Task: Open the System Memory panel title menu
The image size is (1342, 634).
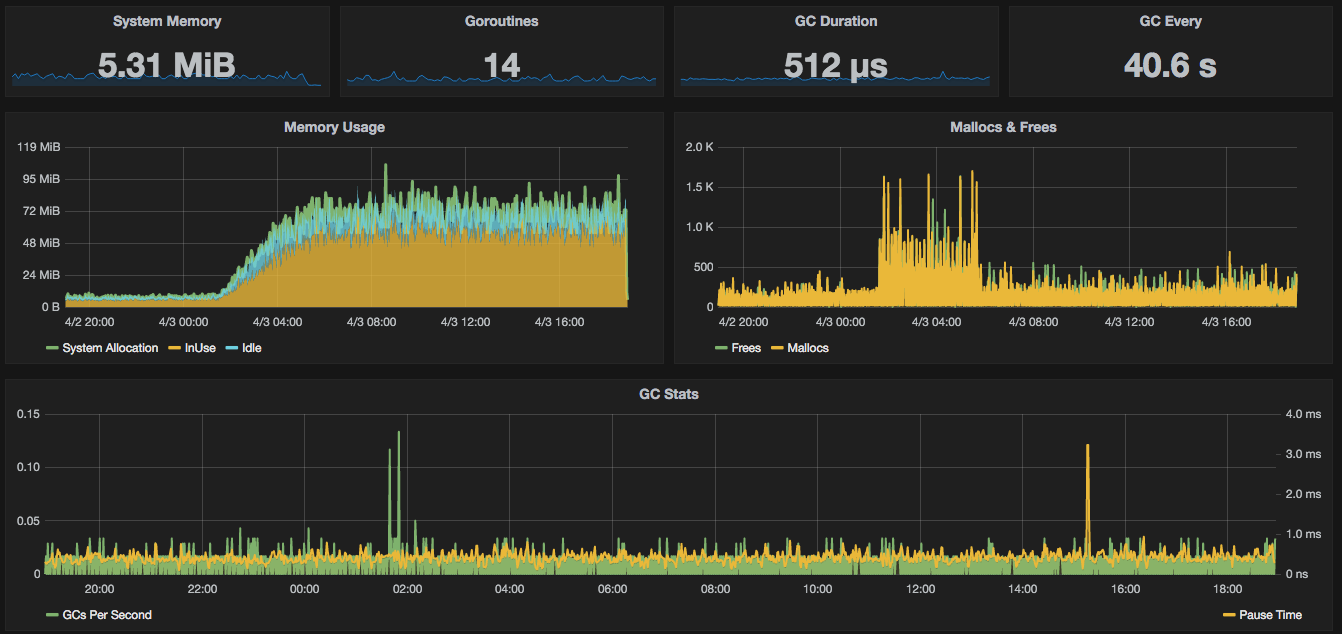Action: pos(167,21)
